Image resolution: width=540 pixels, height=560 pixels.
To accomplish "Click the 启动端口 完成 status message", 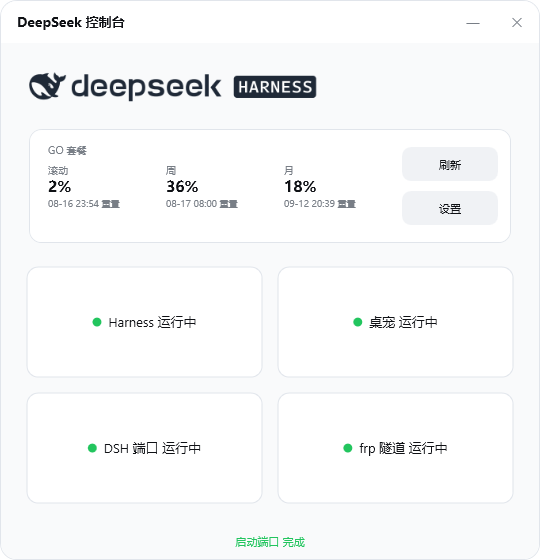I will [270, 542].
